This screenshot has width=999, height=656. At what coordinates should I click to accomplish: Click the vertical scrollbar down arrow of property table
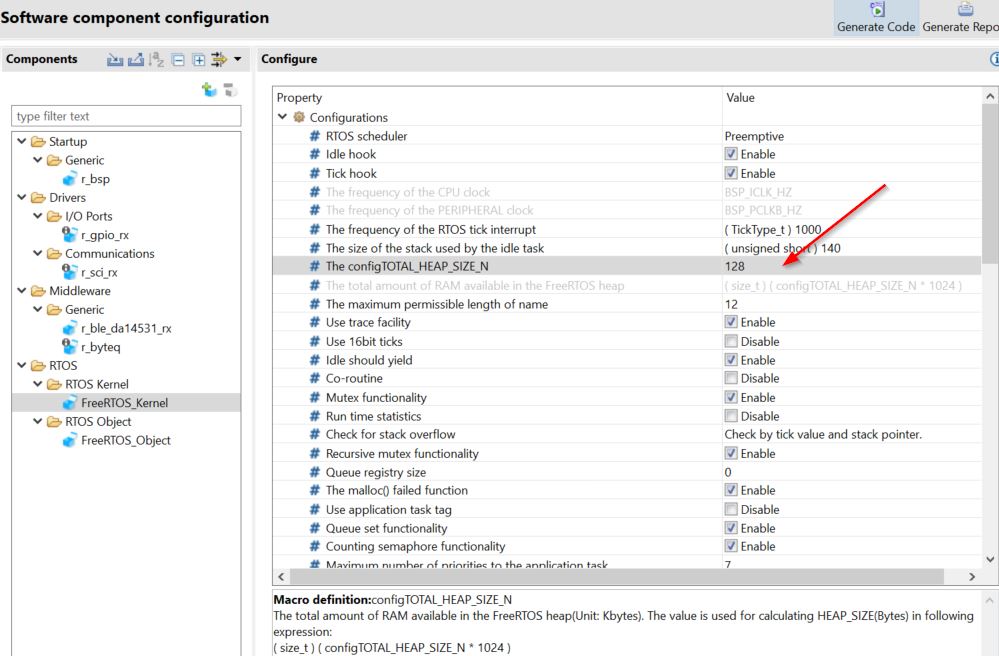click(990, 559)
